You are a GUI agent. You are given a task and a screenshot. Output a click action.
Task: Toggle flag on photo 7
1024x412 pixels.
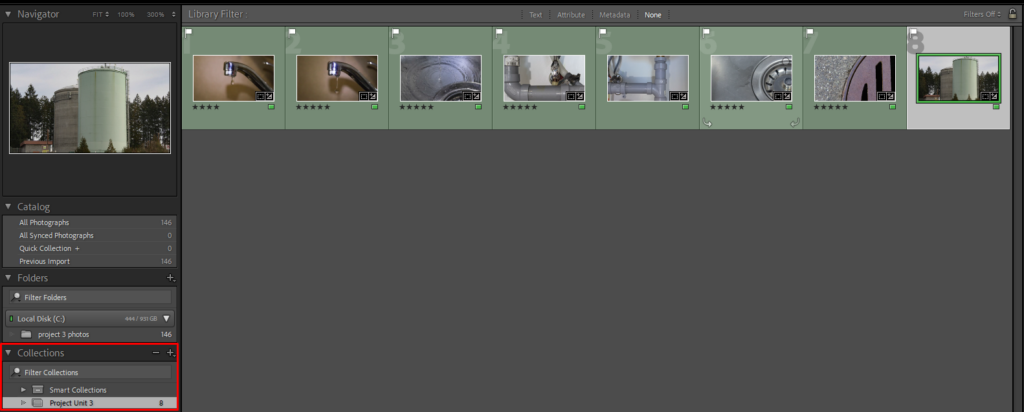point(809,33)
